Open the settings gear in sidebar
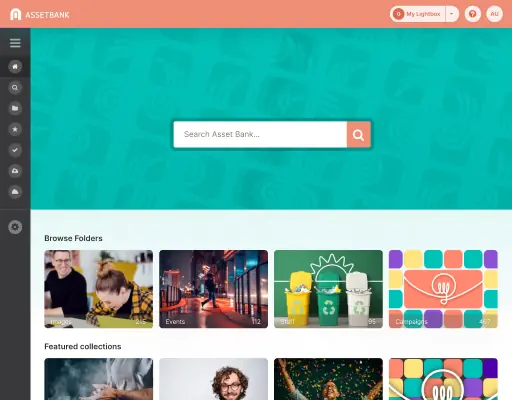 tap(15, 227)
